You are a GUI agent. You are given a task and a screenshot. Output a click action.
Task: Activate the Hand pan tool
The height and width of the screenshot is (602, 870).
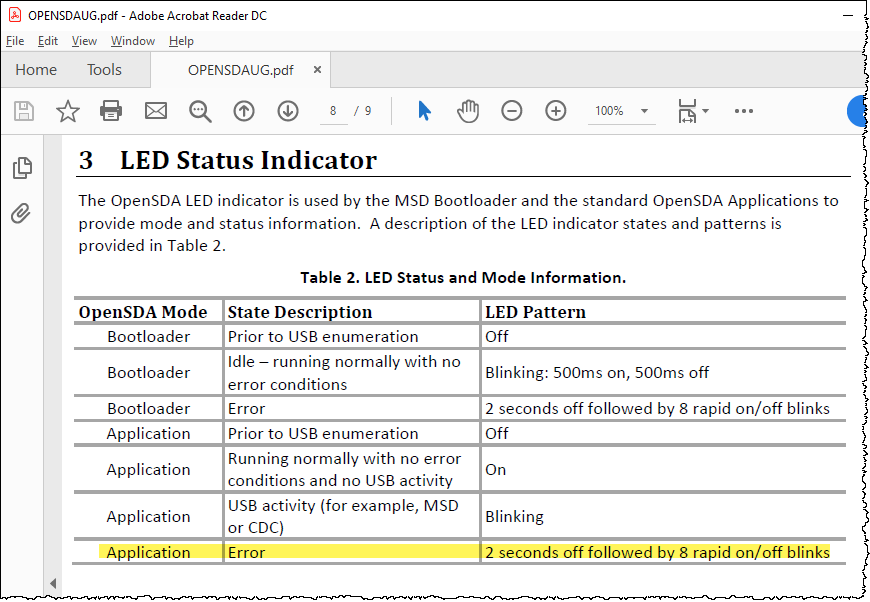pos(468,111)
